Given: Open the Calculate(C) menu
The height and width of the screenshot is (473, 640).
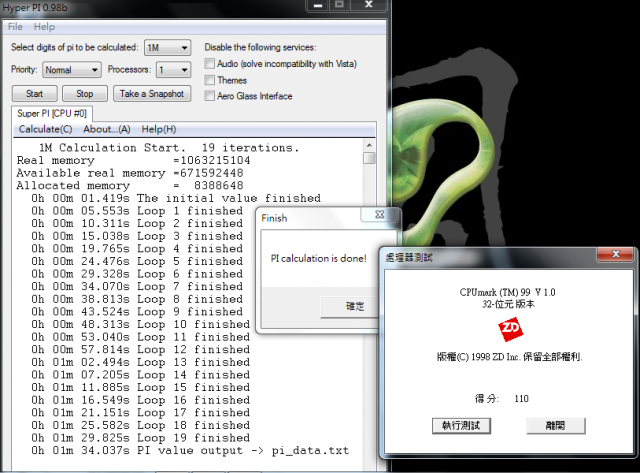Looking at the screenshot, I should tap(46, 129).
